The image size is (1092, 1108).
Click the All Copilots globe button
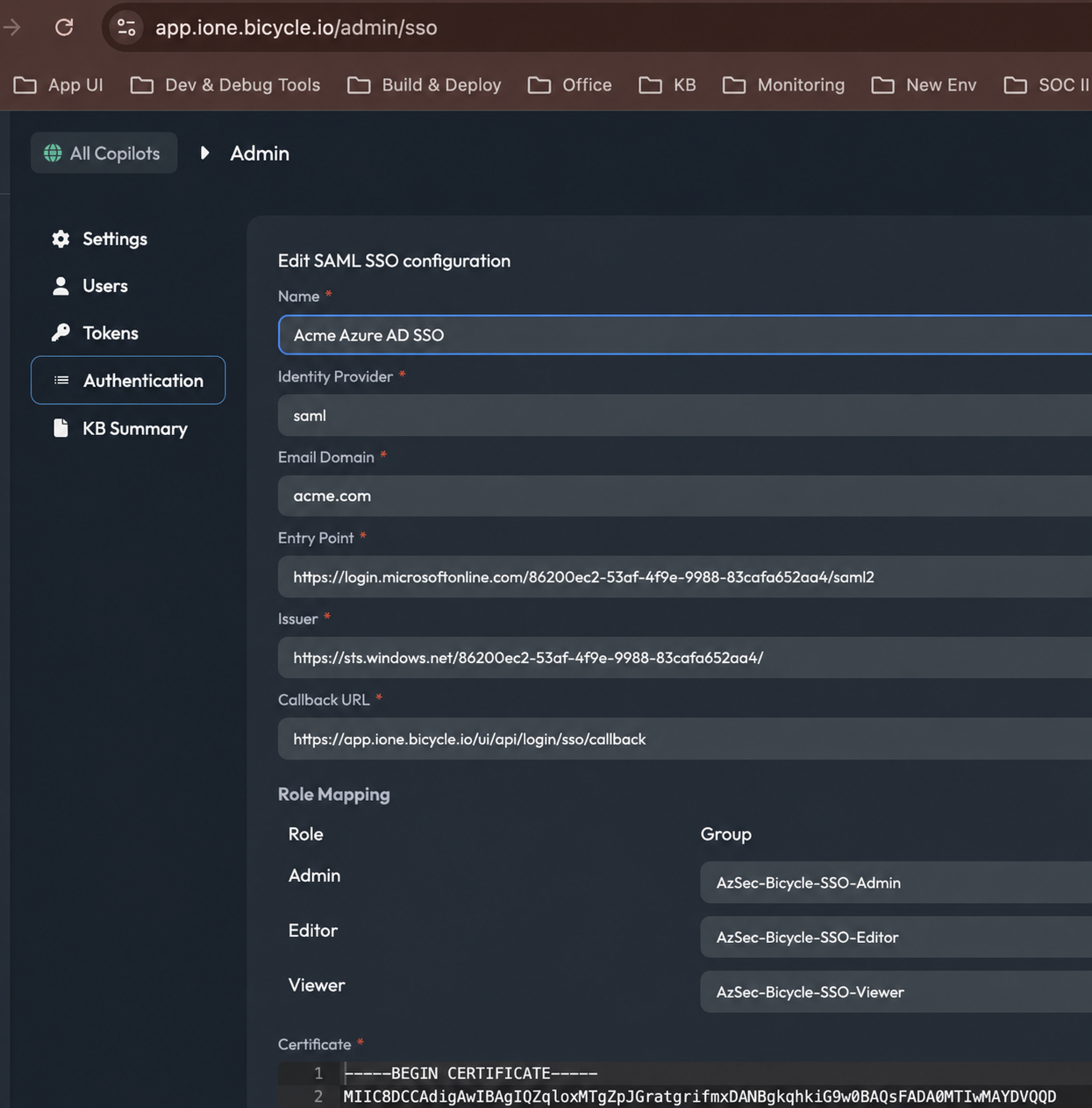tap(103, 153)
